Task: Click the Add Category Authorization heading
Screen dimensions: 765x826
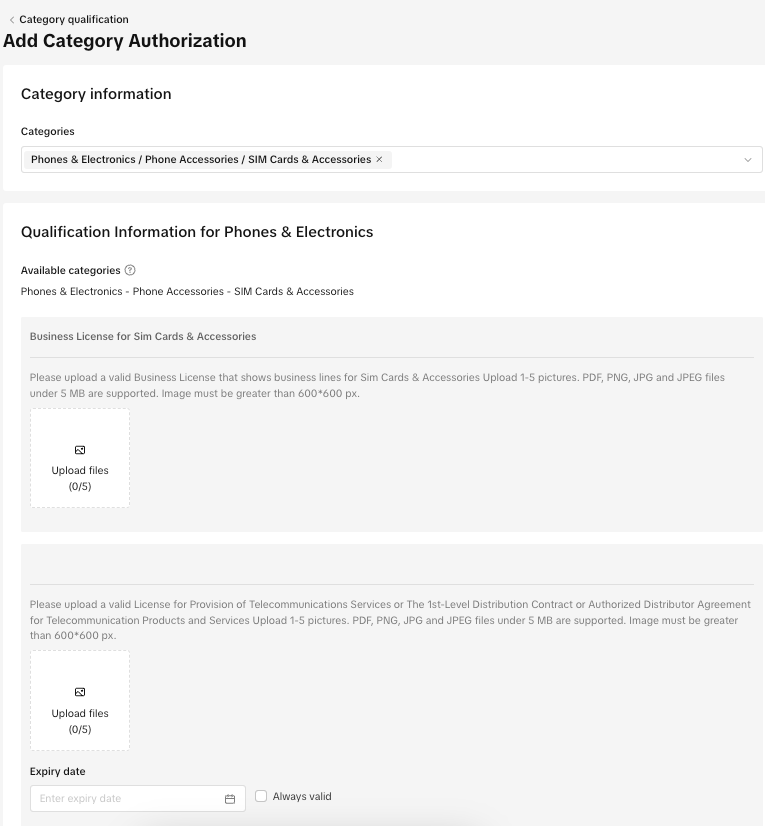Action: click(125, 41)
